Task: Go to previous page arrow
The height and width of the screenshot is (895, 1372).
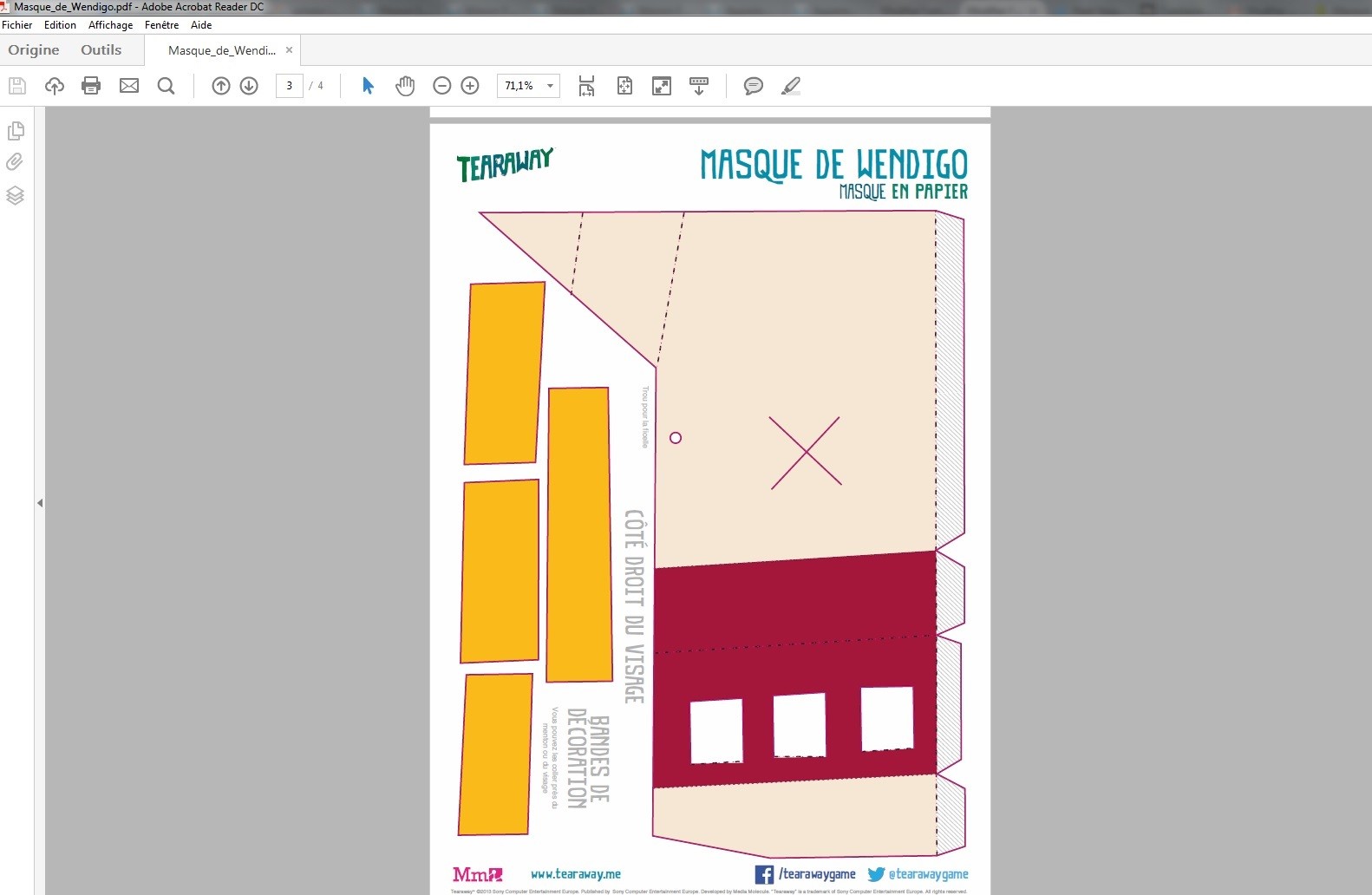Action: point(221,86)
